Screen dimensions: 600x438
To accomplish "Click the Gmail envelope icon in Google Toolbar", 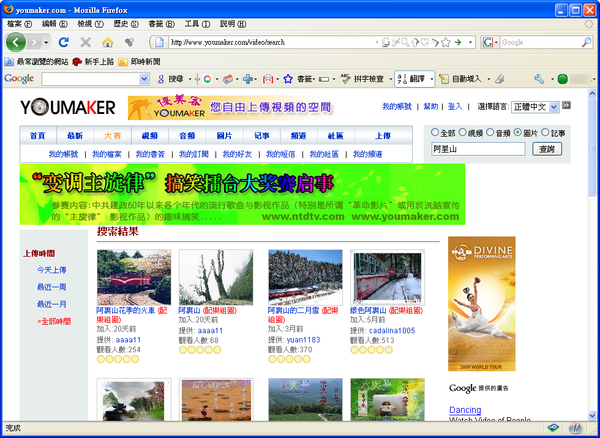I will tap(268, 79).
